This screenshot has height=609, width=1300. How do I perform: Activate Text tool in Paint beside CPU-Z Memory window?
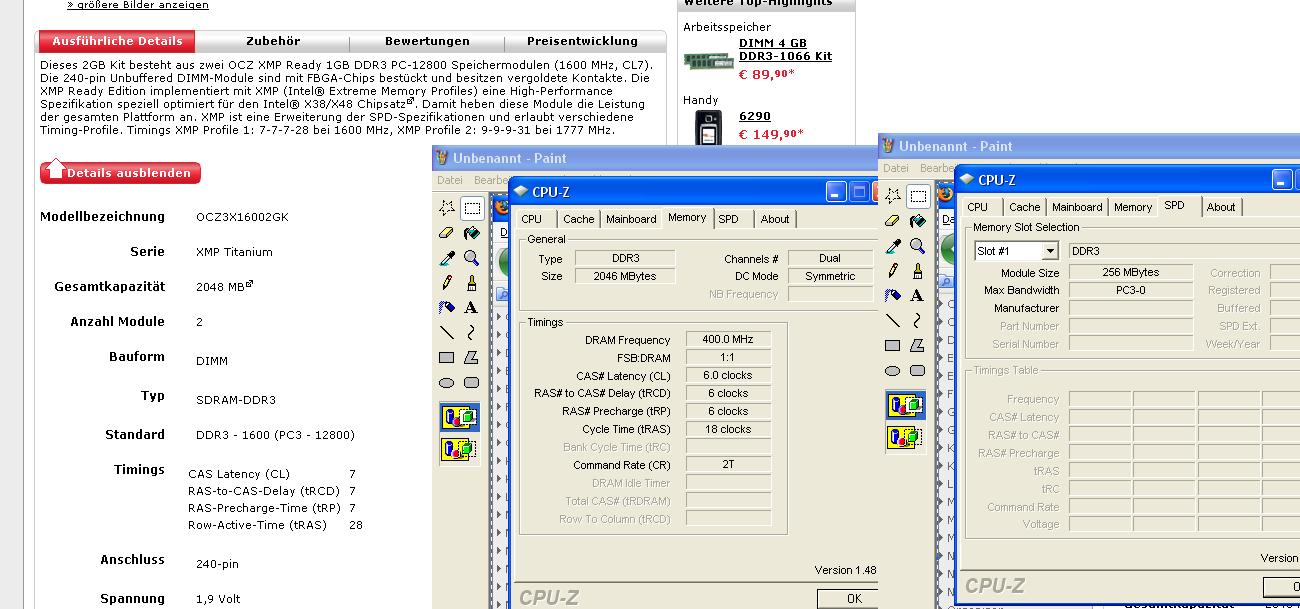pos(471,308)
